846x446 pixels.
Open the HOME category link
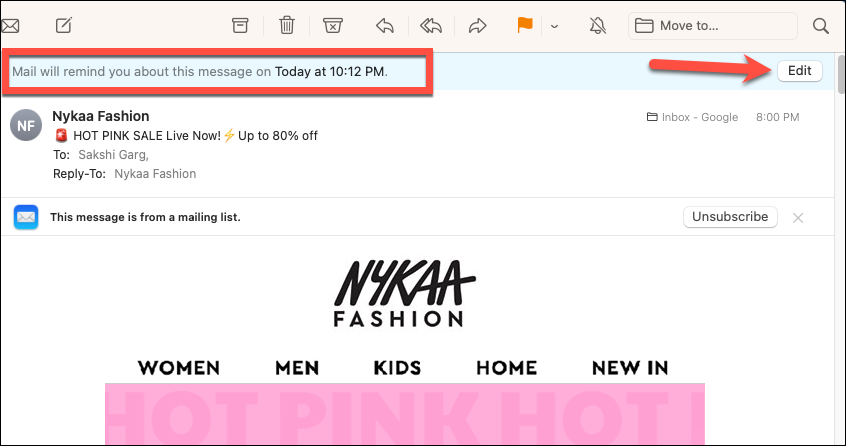click(507, 368)
